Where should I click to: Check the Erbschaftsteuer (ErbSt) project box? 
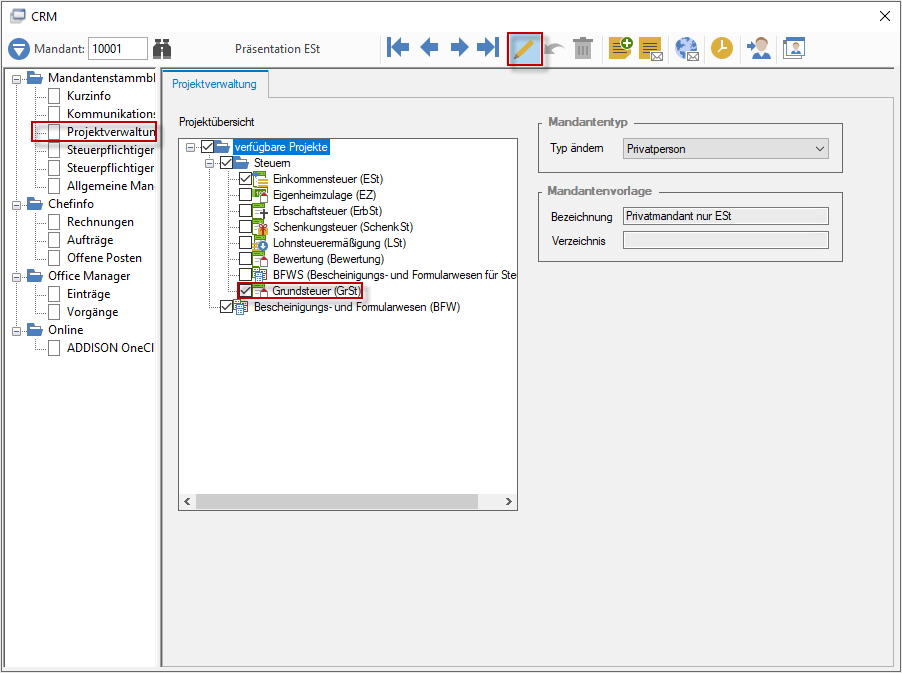coord(246,211)
